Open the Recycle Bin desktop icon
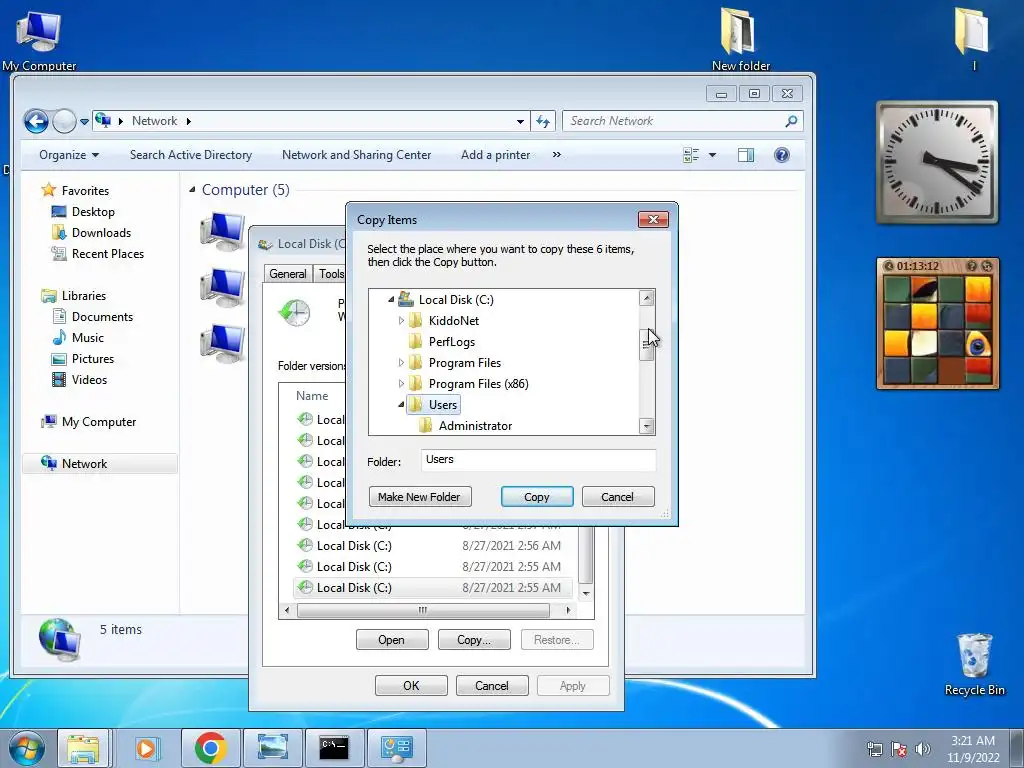Image resolution: width=1024 pixels, height=768 pixels. 974,664
